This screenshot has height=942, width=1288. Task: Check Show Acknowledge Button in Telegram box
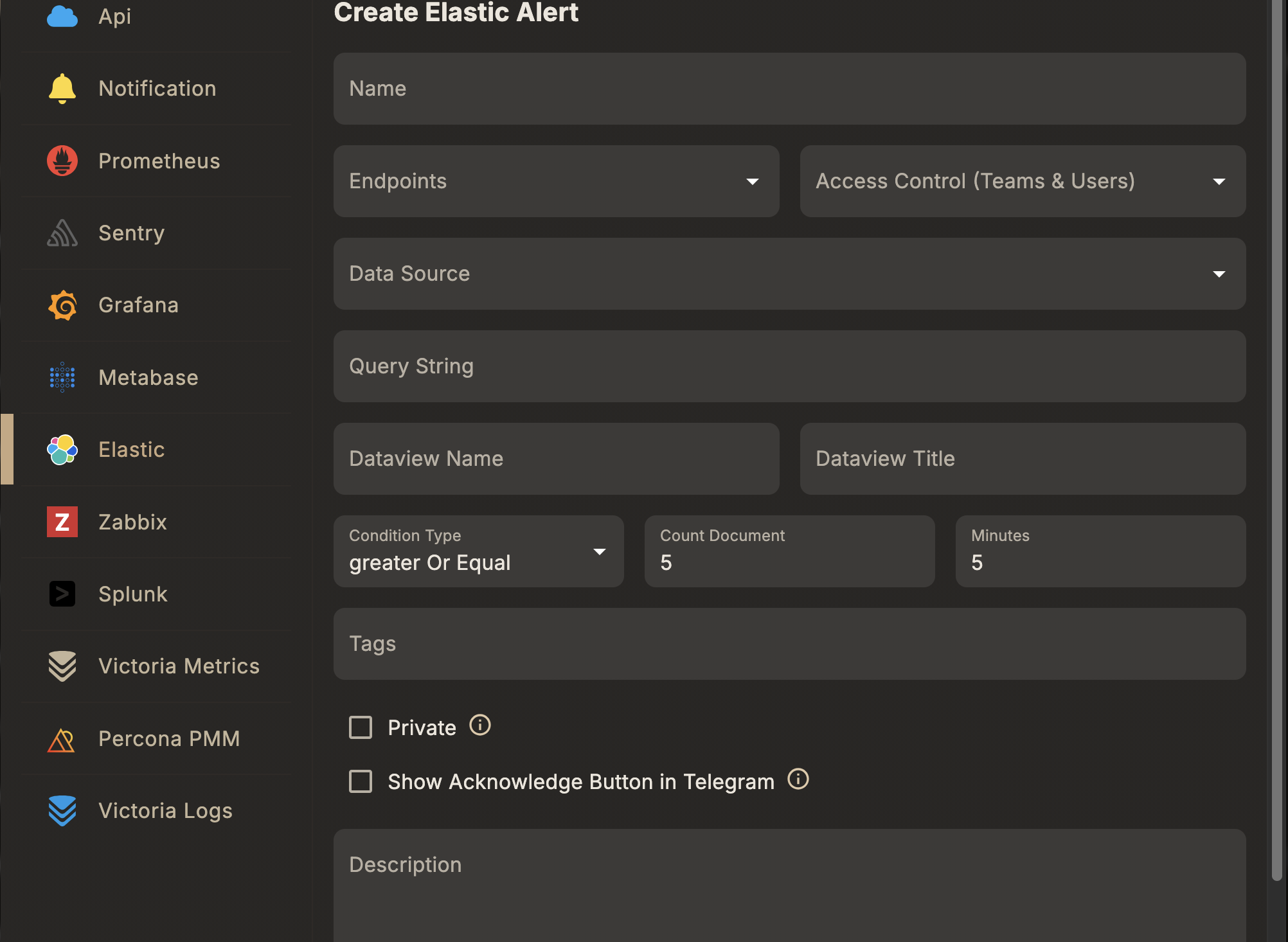point(361,781)
